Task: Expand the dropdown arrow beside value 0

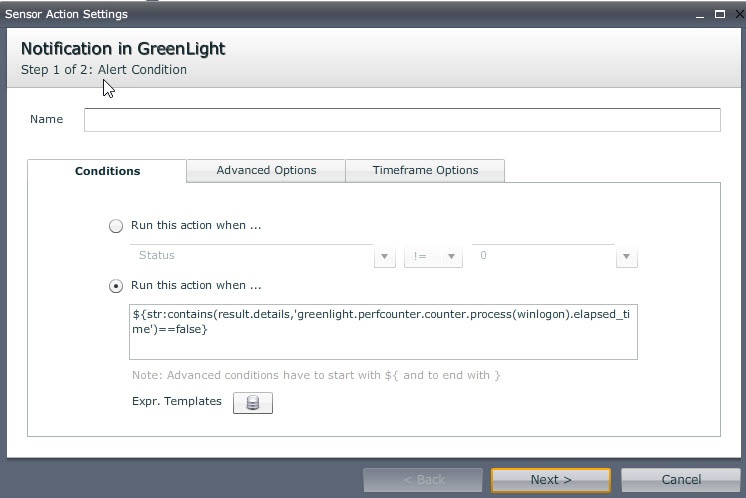Action: click(627, 257)
